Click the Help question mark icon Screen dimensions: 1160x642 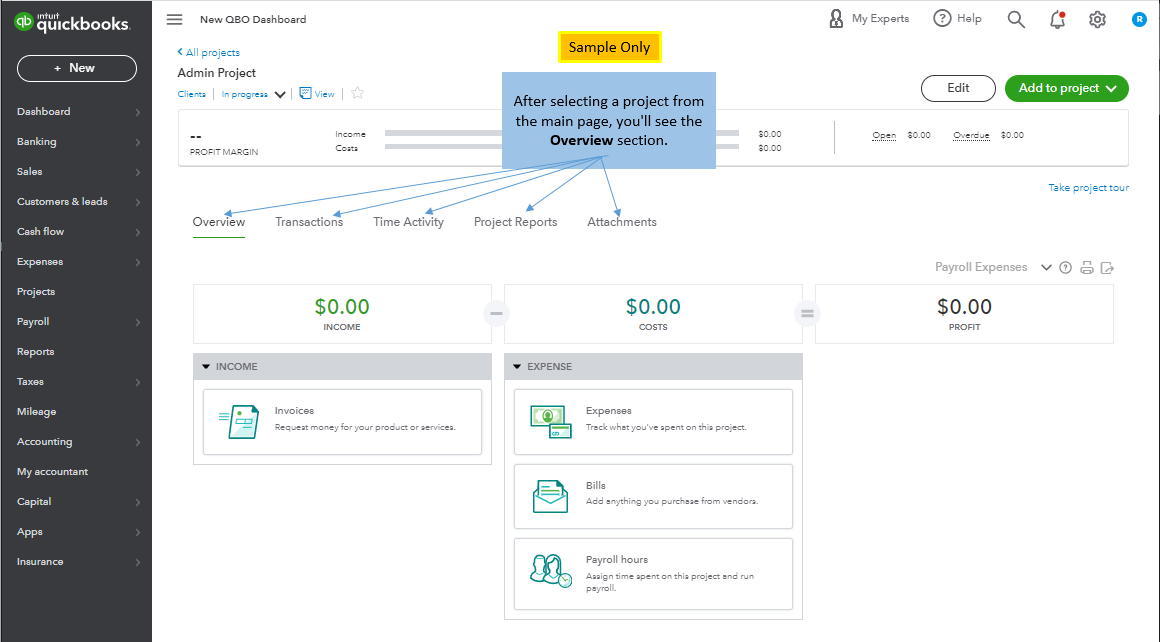coord(942,18)
